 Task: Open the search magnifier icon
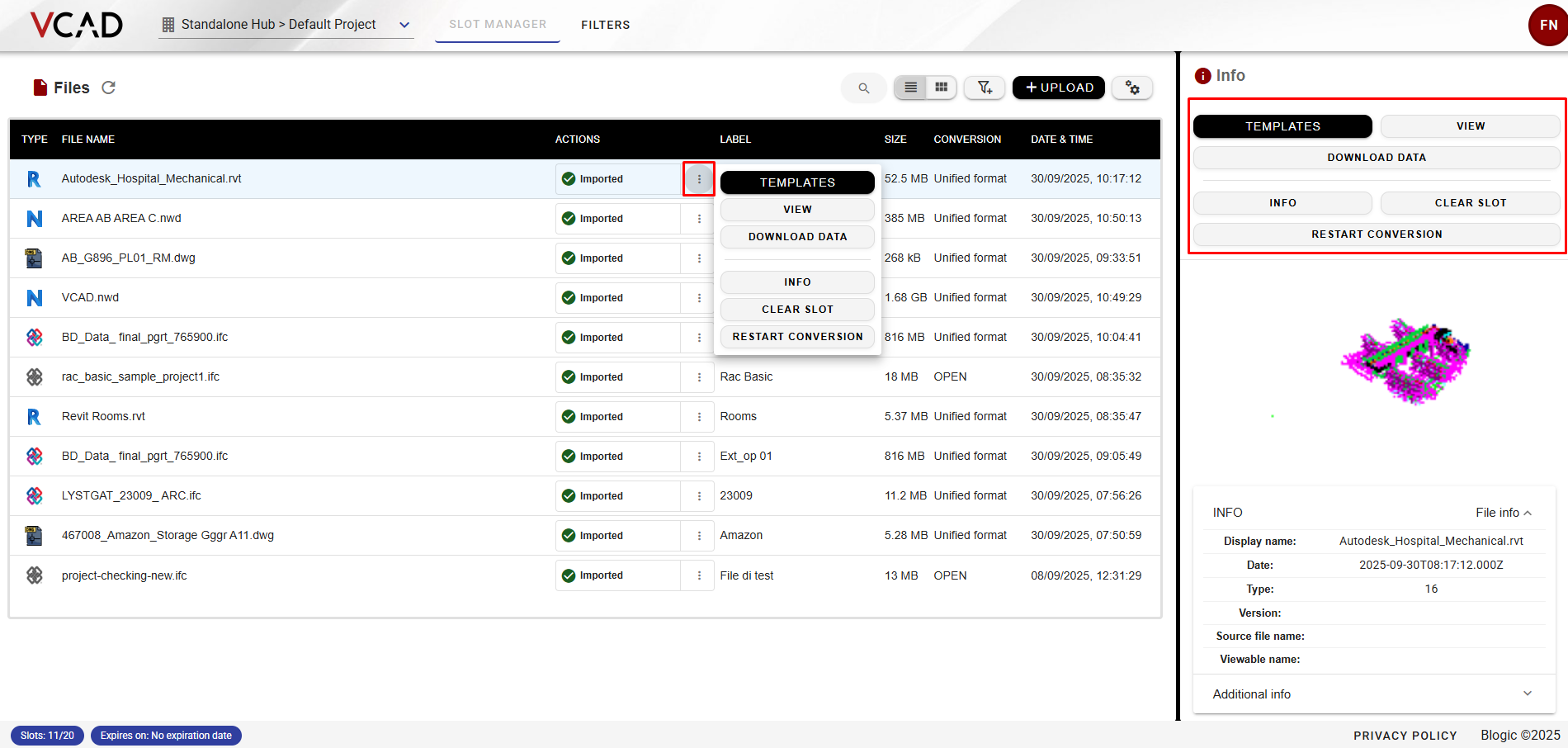(x=863, y=88)
